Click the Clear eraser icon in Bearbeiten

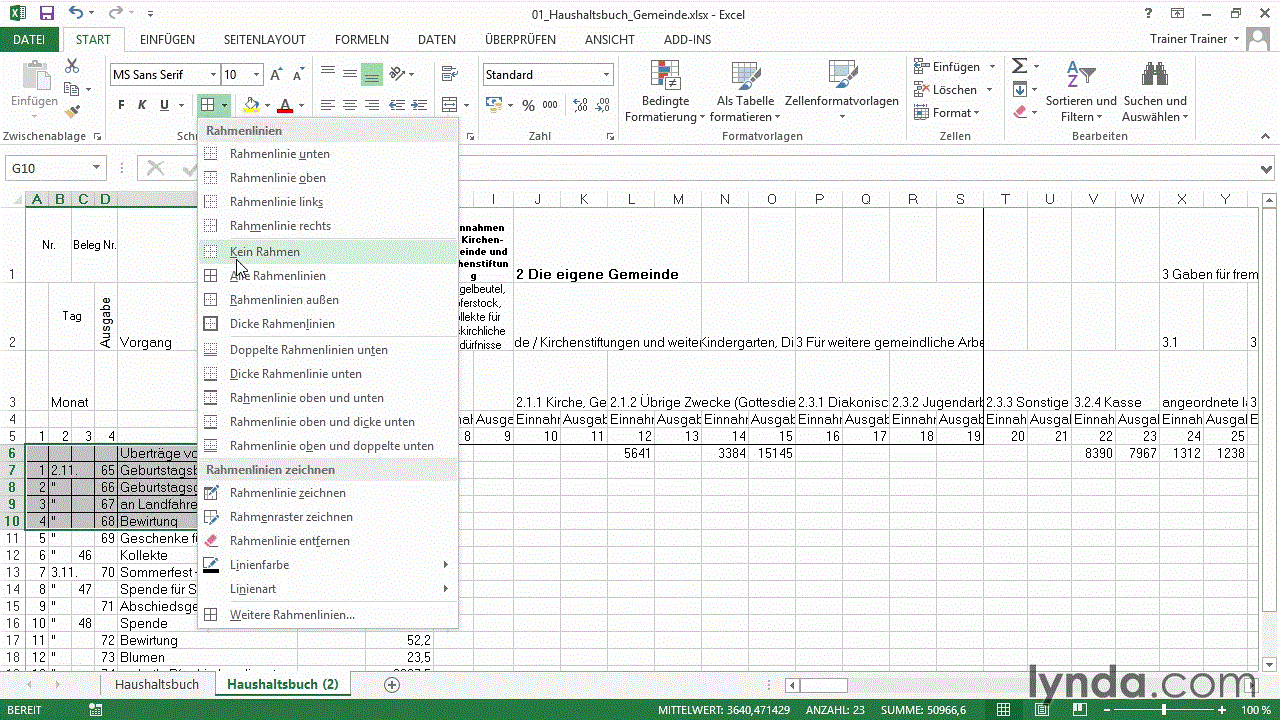pos(1019,112)
